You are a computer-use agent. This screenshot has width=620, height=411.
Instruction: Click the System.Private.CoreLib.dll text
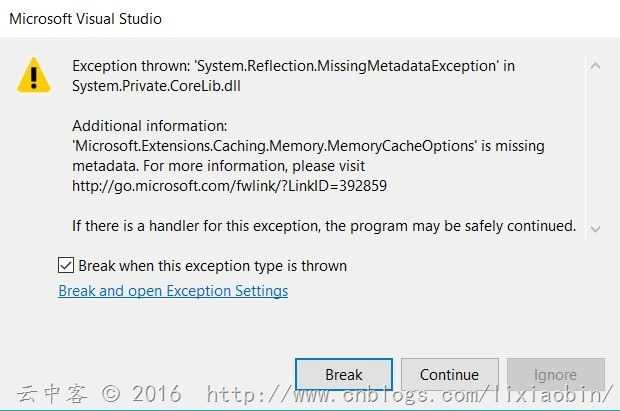156,86
